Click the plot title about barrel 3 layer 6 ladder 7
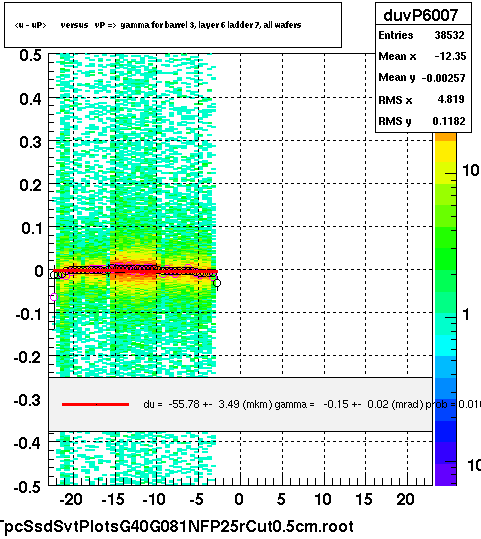The image size is (481, 539). click(158, 25)
